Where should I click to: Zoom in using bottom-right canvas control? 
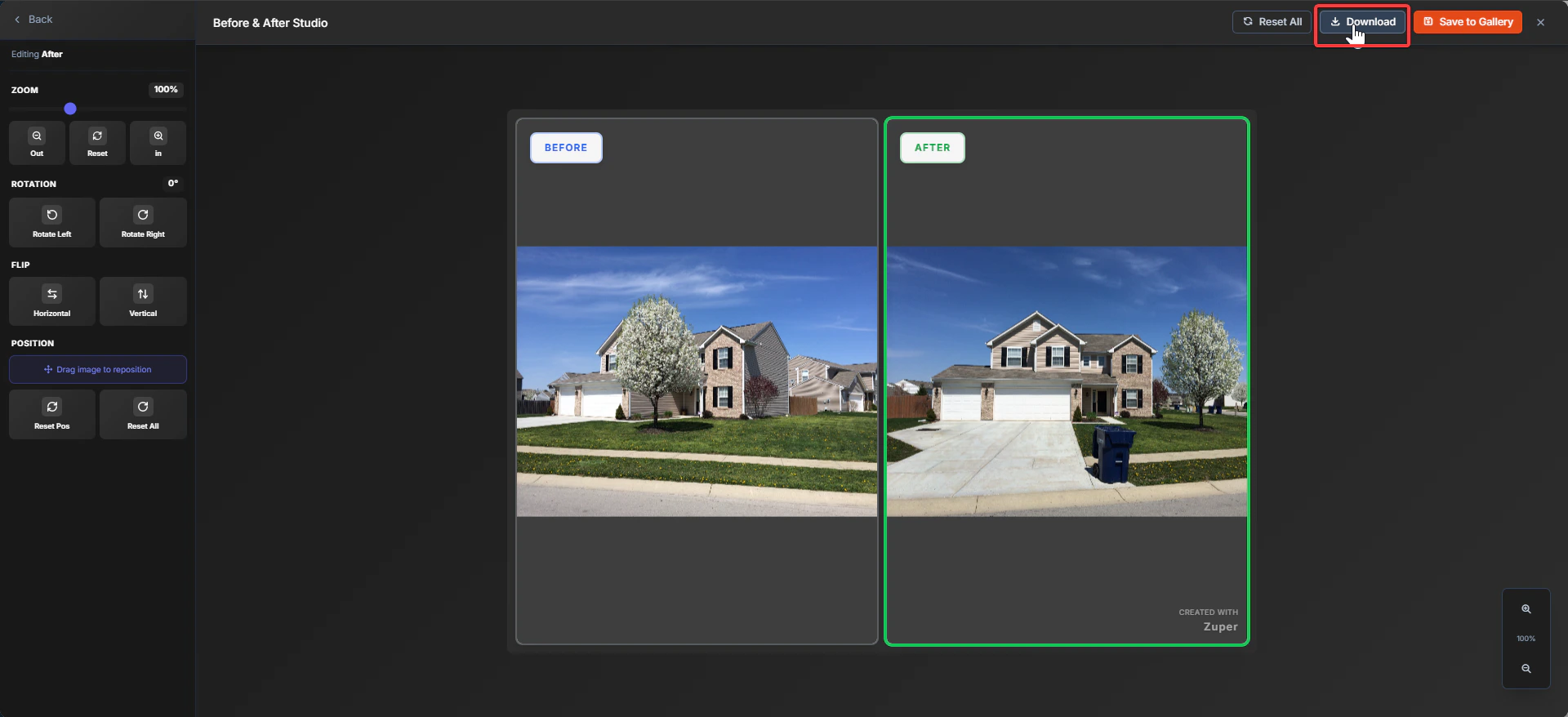[x=1526, y=609]
